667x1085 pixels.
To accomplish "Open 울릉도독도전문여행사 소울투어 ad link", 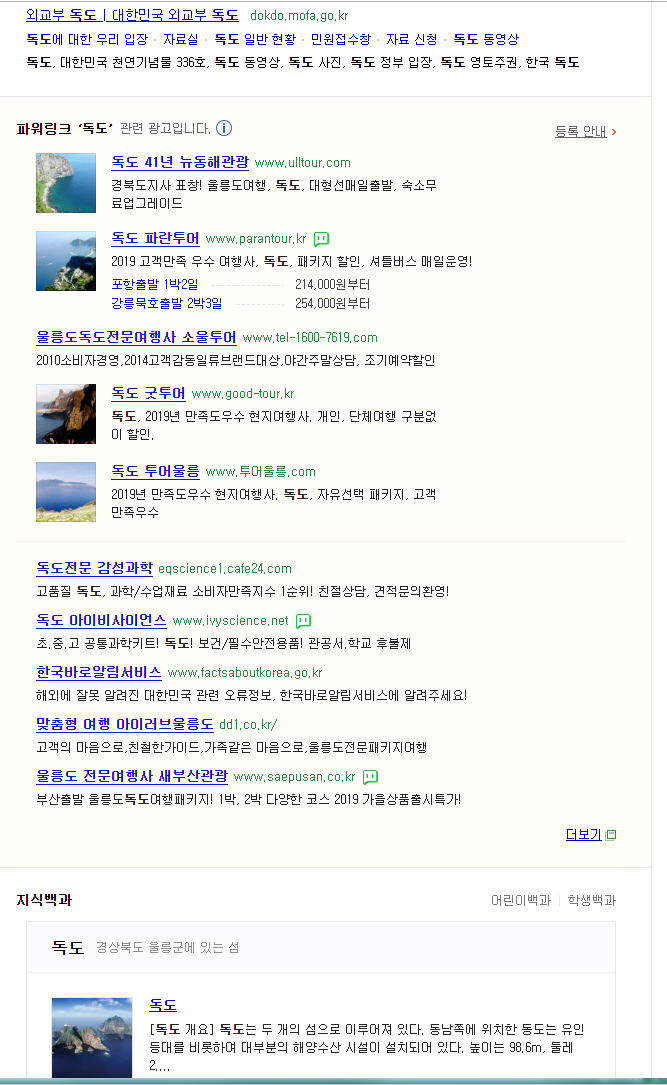I will pos(136,337).
